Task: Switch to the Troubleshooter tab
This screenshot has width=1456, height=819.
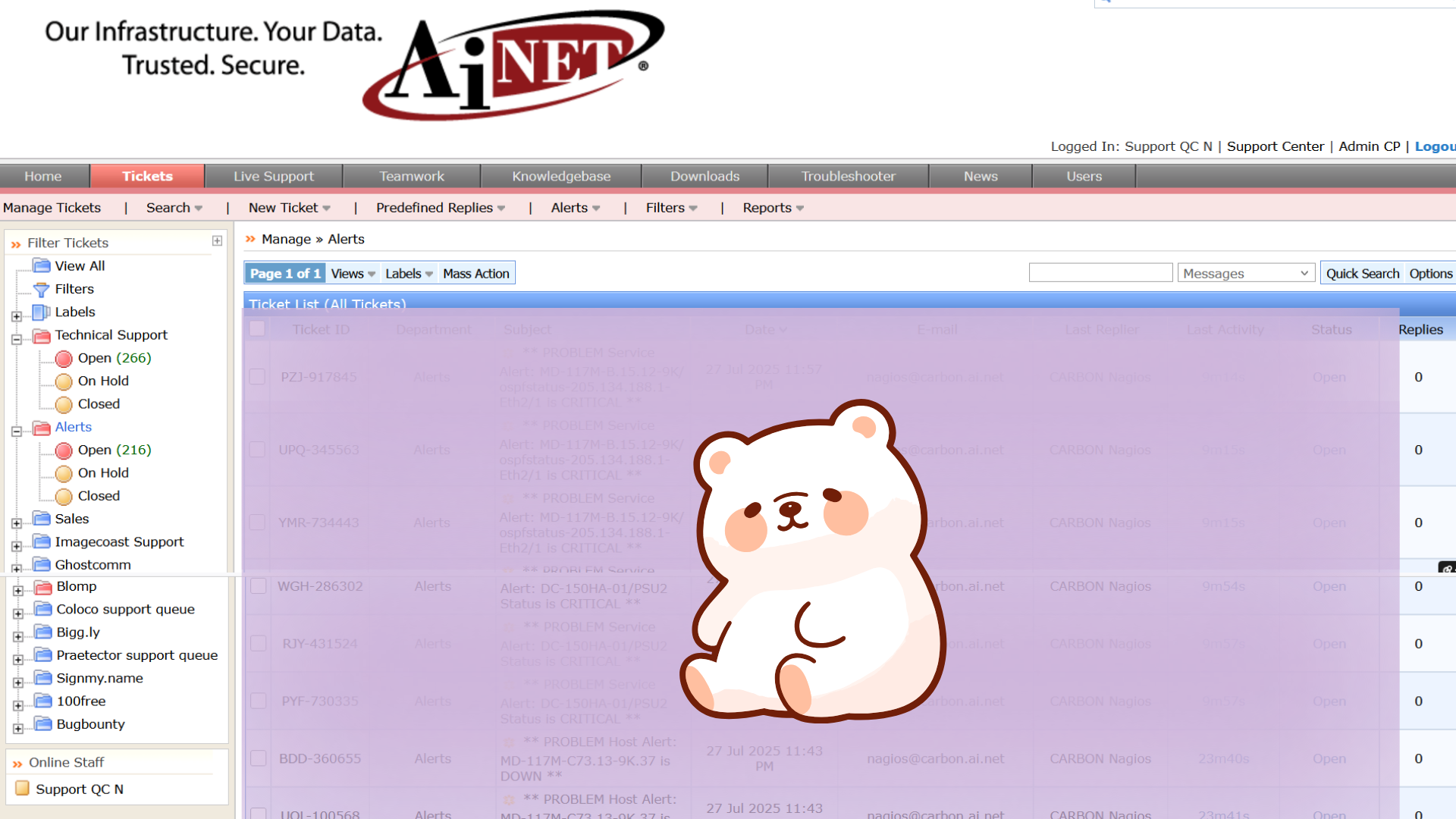Action: tap(849, 176)
